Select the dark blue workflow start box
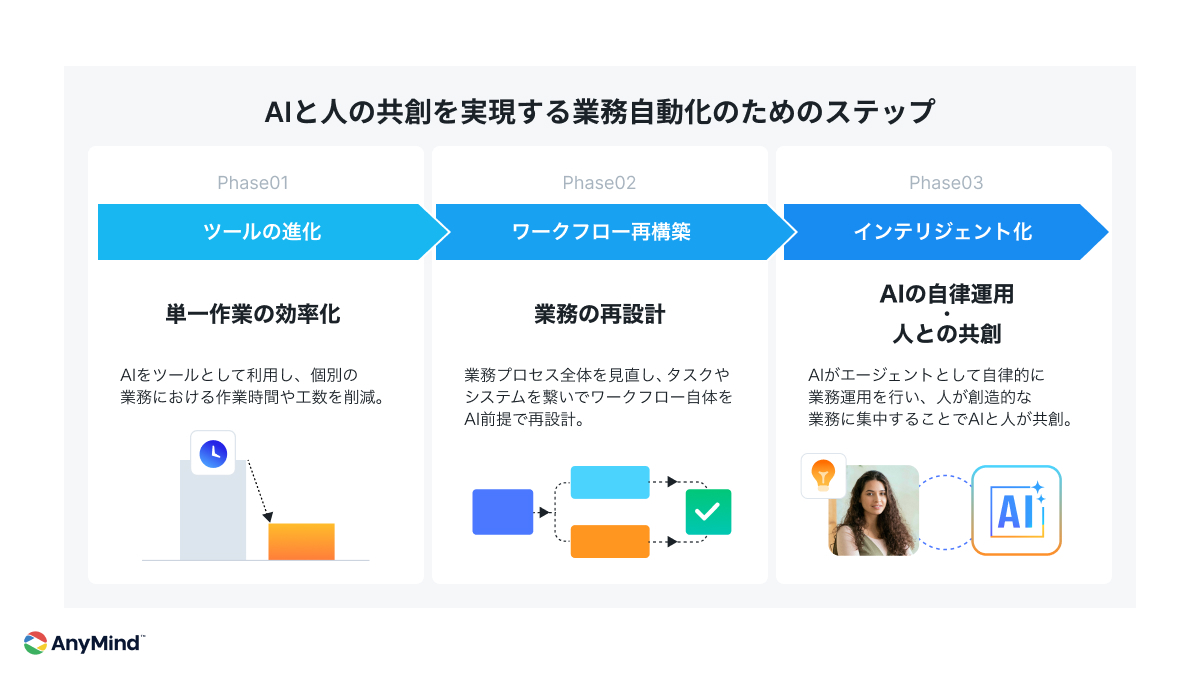The width and height of the screenshot is (1200, 675). [502, 512]
